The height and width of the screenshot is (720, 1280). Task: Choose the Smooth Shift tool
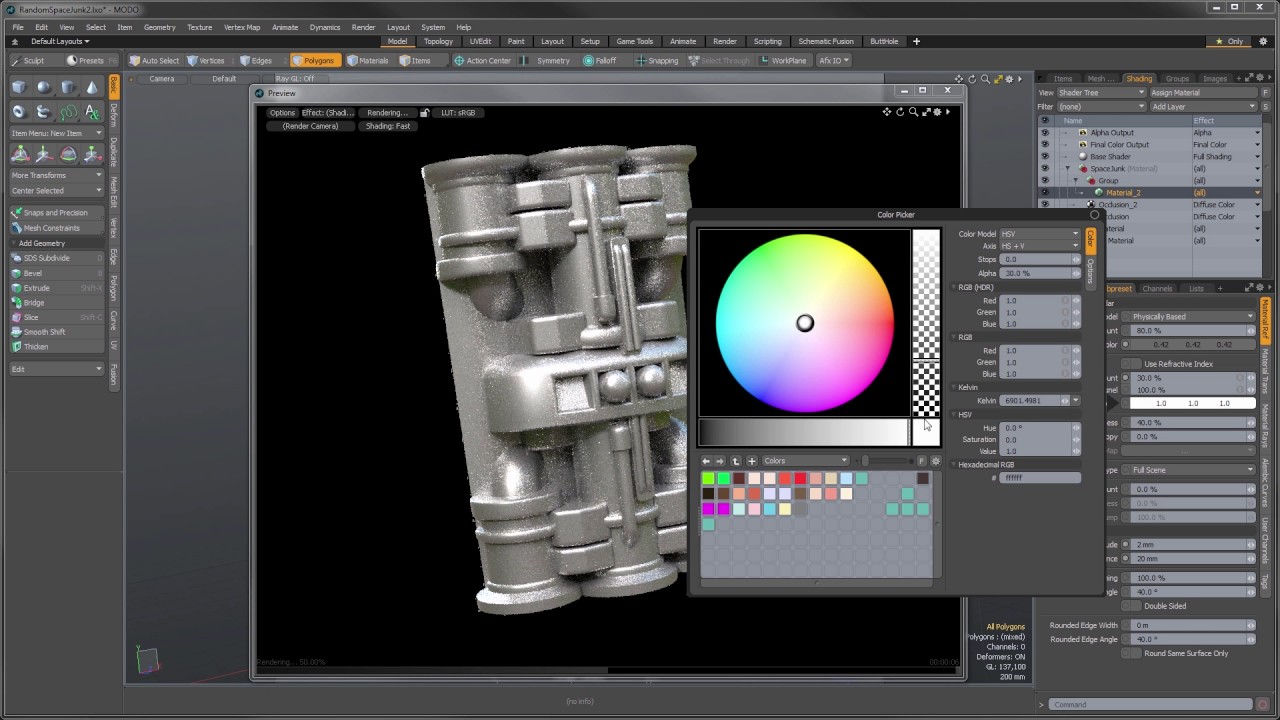click(56, 332)
